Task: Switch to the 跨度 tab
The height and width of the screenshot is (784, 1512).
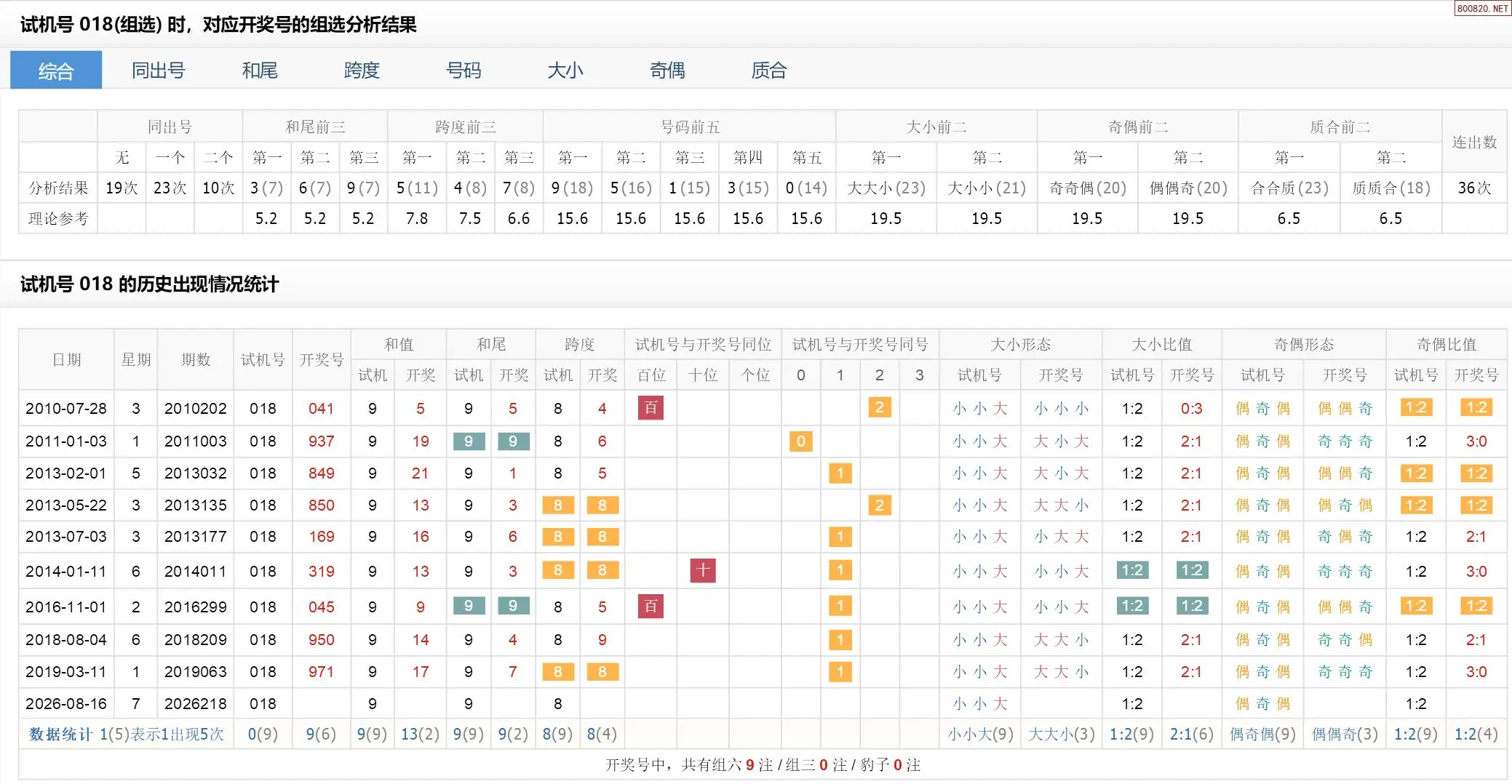Action: point(362,71)
